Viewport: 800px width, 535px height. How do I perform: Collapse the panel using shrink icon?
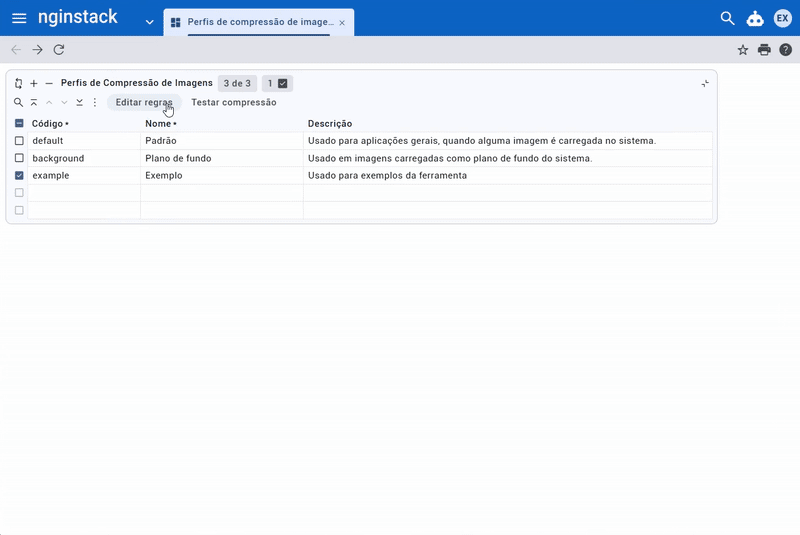tap(705, 84)
